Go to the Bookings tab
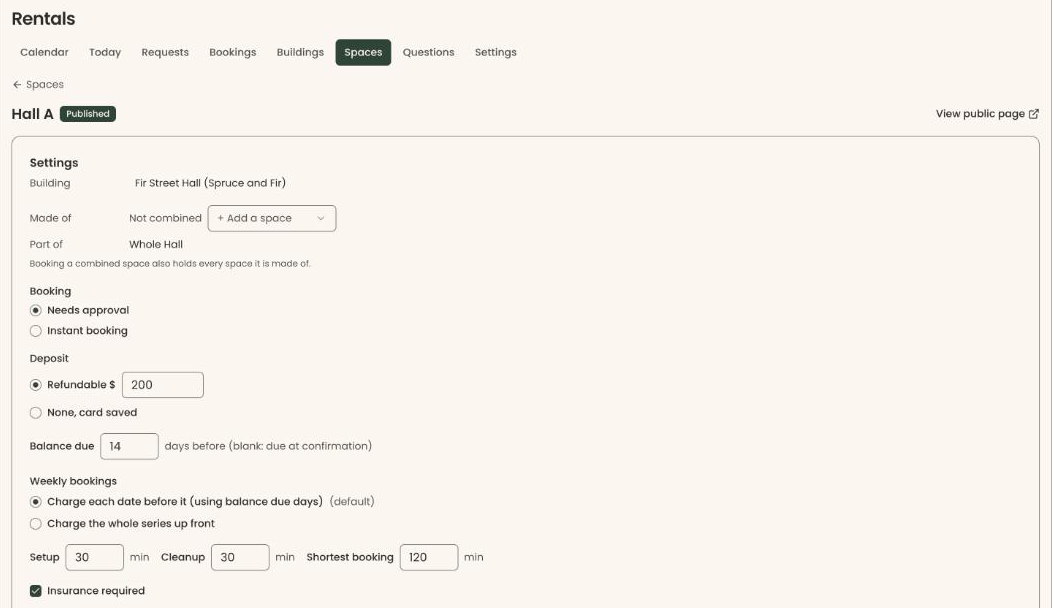This screenshot has height=608, width=1052. tap(233, 52)
